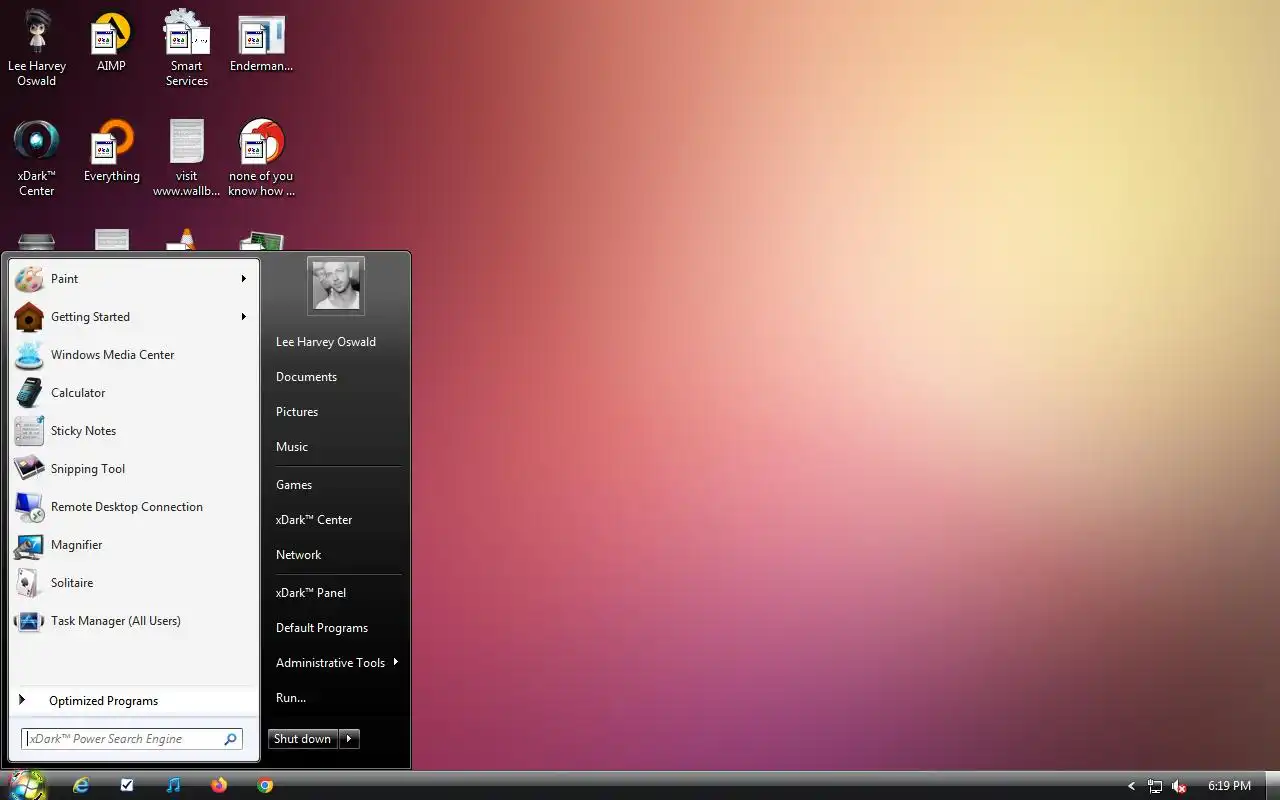Start the Snipping Tool
Image resolution: width=1280 pixels, height=800 pixels.
pos(134,469)
